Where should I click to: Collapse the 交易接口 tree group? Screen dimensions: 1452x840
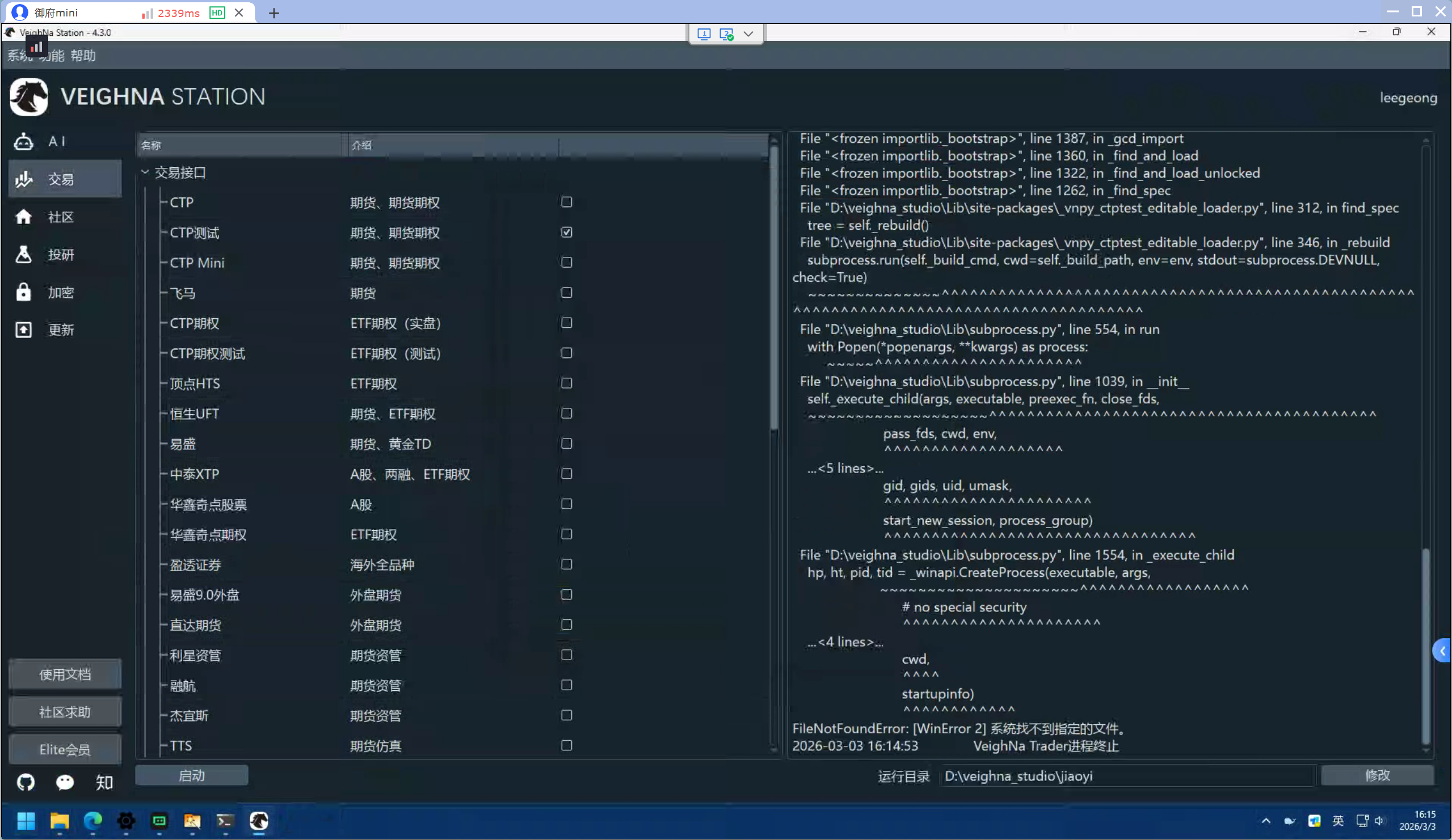145,172
